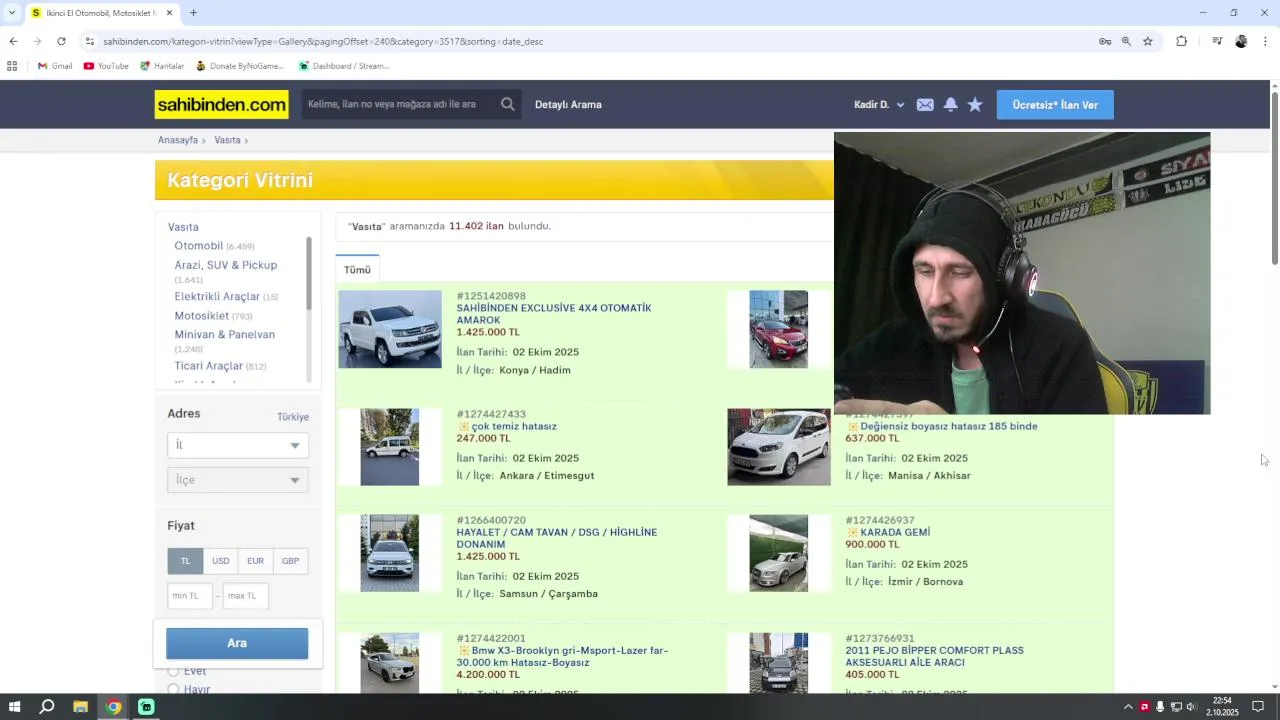Image resolution: width=1280 pixels, height=720 pixels.
Task: Select the TL currency toggle
Action: click(185, 561)
